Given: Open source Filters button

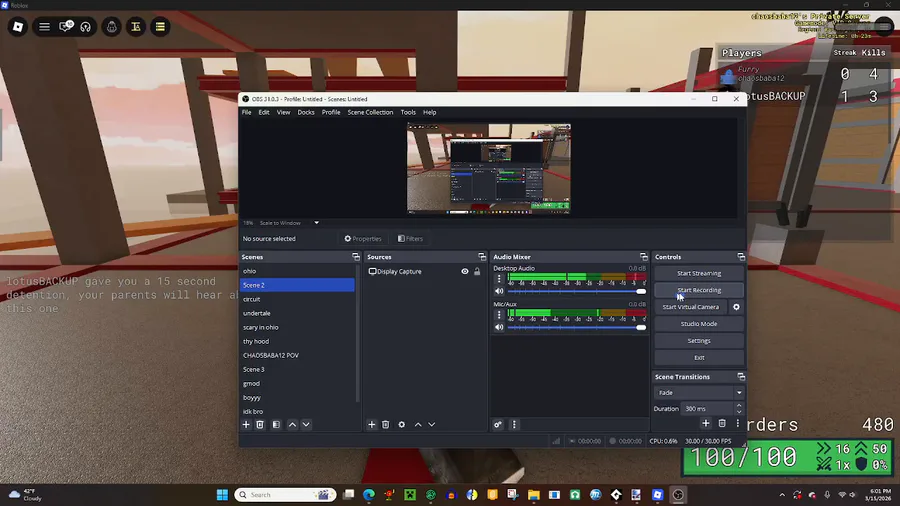Looking at the screenshot, I should (410, 239).
